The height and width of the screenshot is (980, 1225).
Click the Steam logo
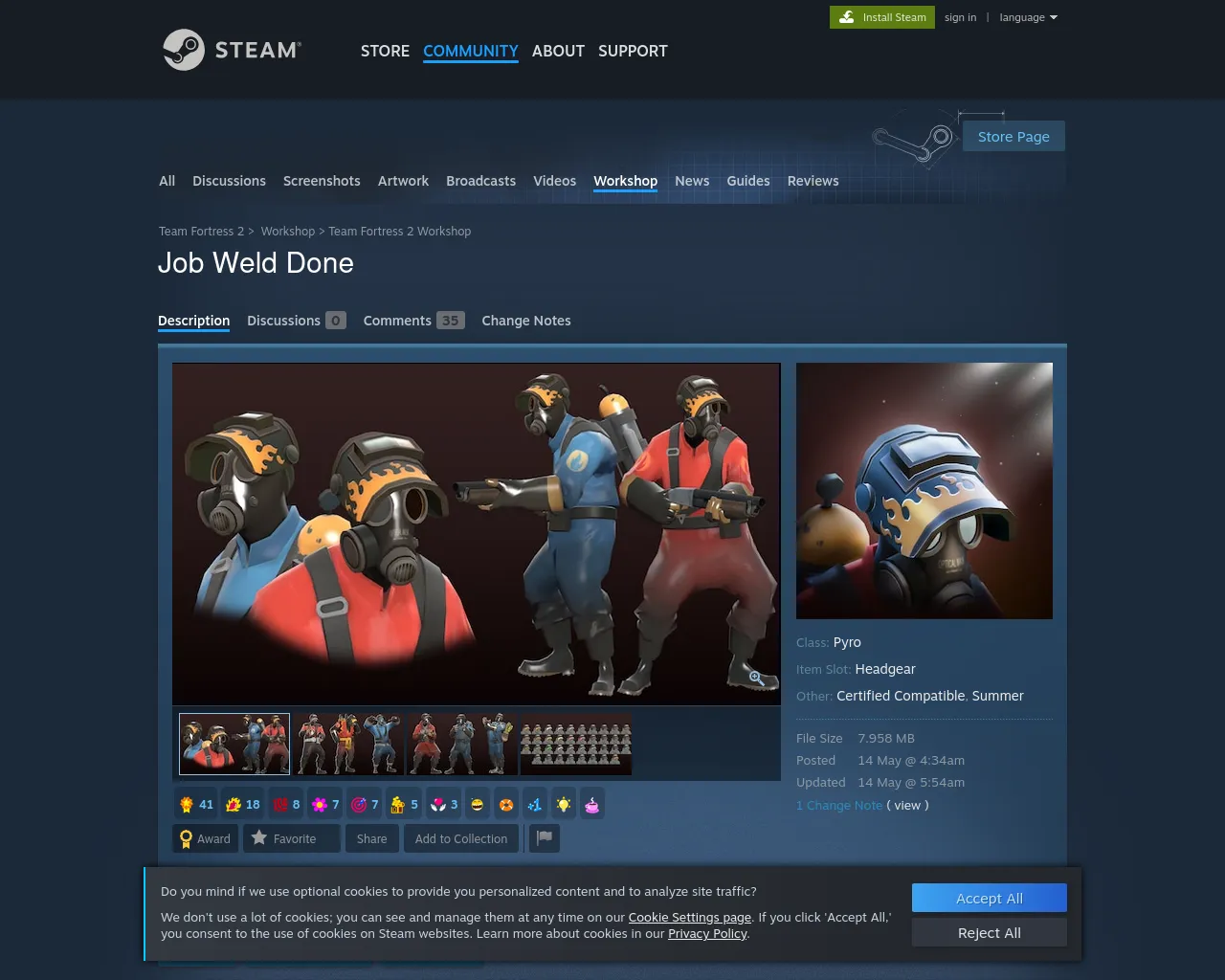[x=232, y=50]
